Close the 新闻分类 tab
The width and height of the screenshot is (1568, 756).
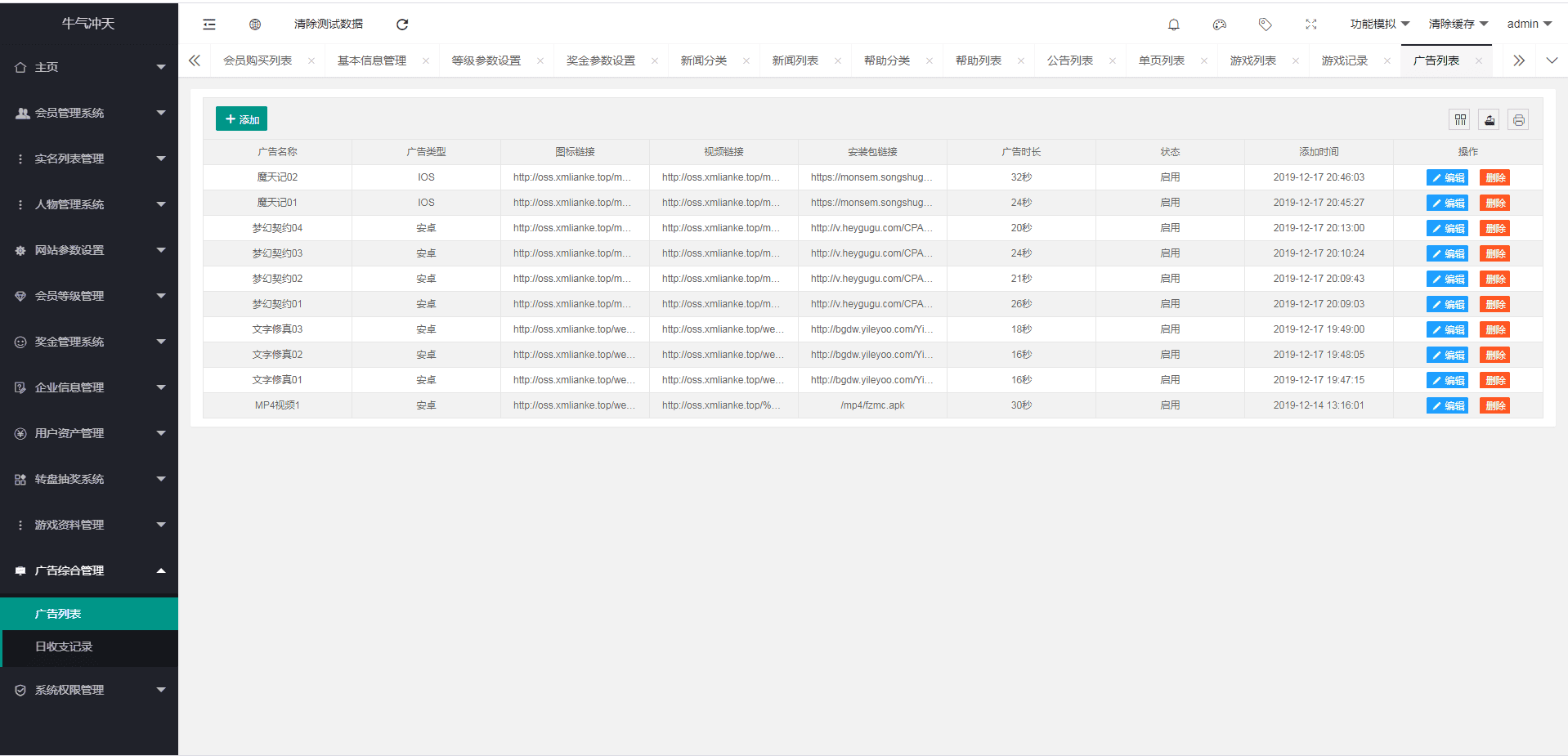coord(746,60)
